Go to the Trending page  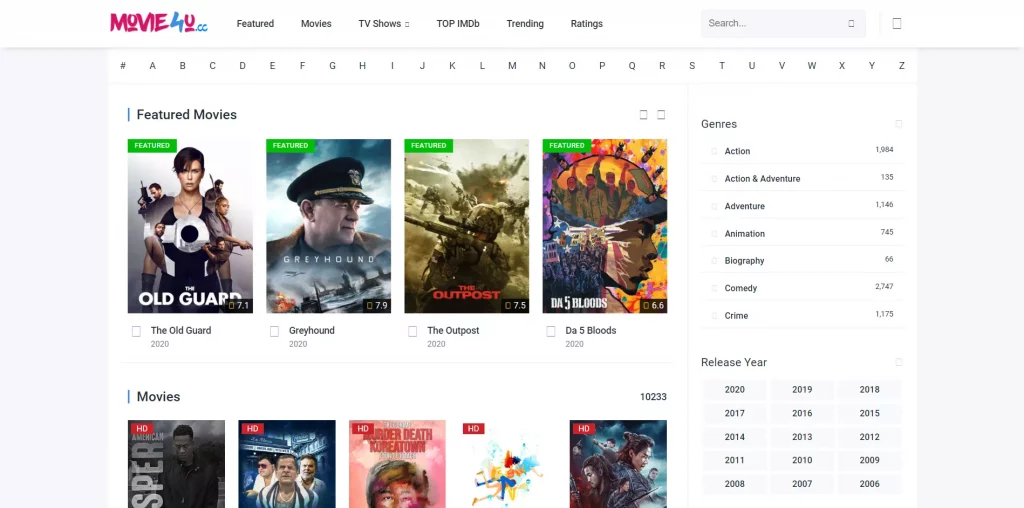tap(525, 24)
